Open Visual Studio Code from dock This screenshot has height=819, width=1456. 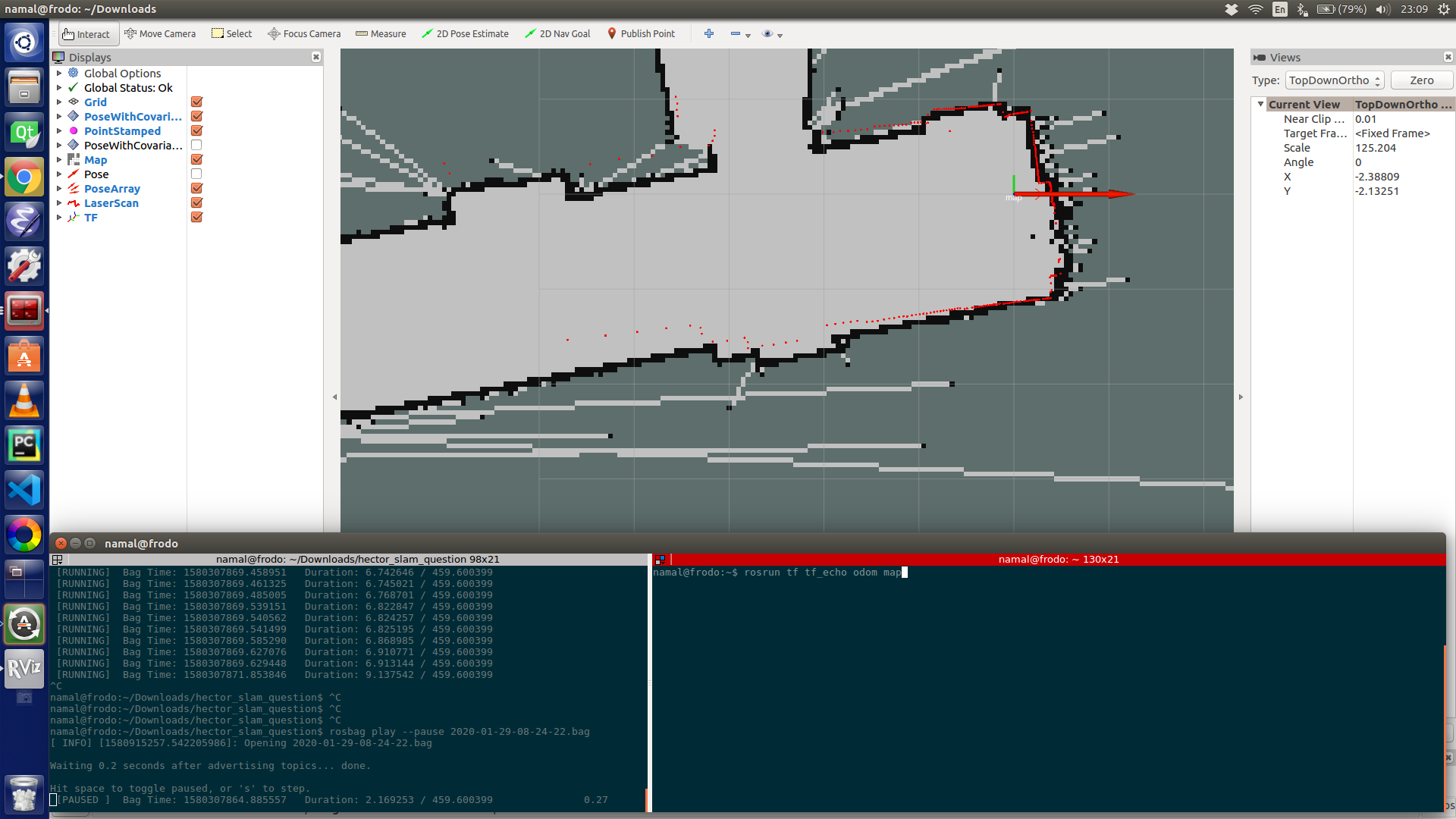[24, 490]
